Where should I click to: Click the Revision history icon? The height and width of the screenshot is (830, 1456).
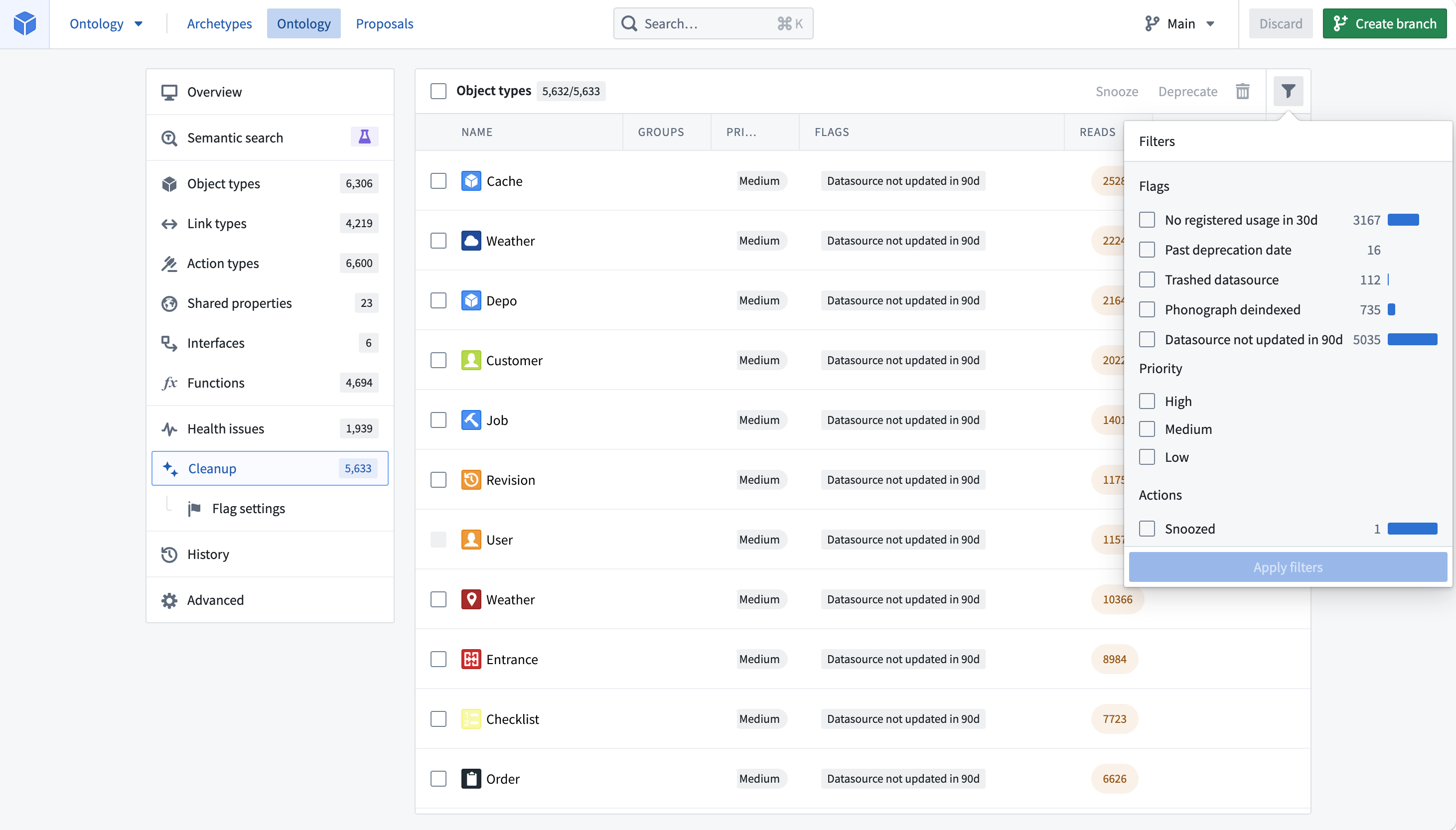pyautogui.click(x=471, y=480)
